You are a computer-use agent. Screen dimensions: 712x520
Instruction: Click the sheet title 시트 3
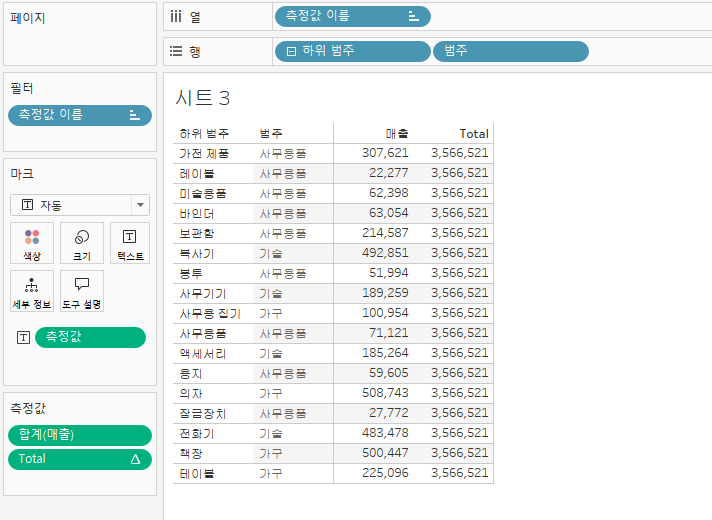203,98
